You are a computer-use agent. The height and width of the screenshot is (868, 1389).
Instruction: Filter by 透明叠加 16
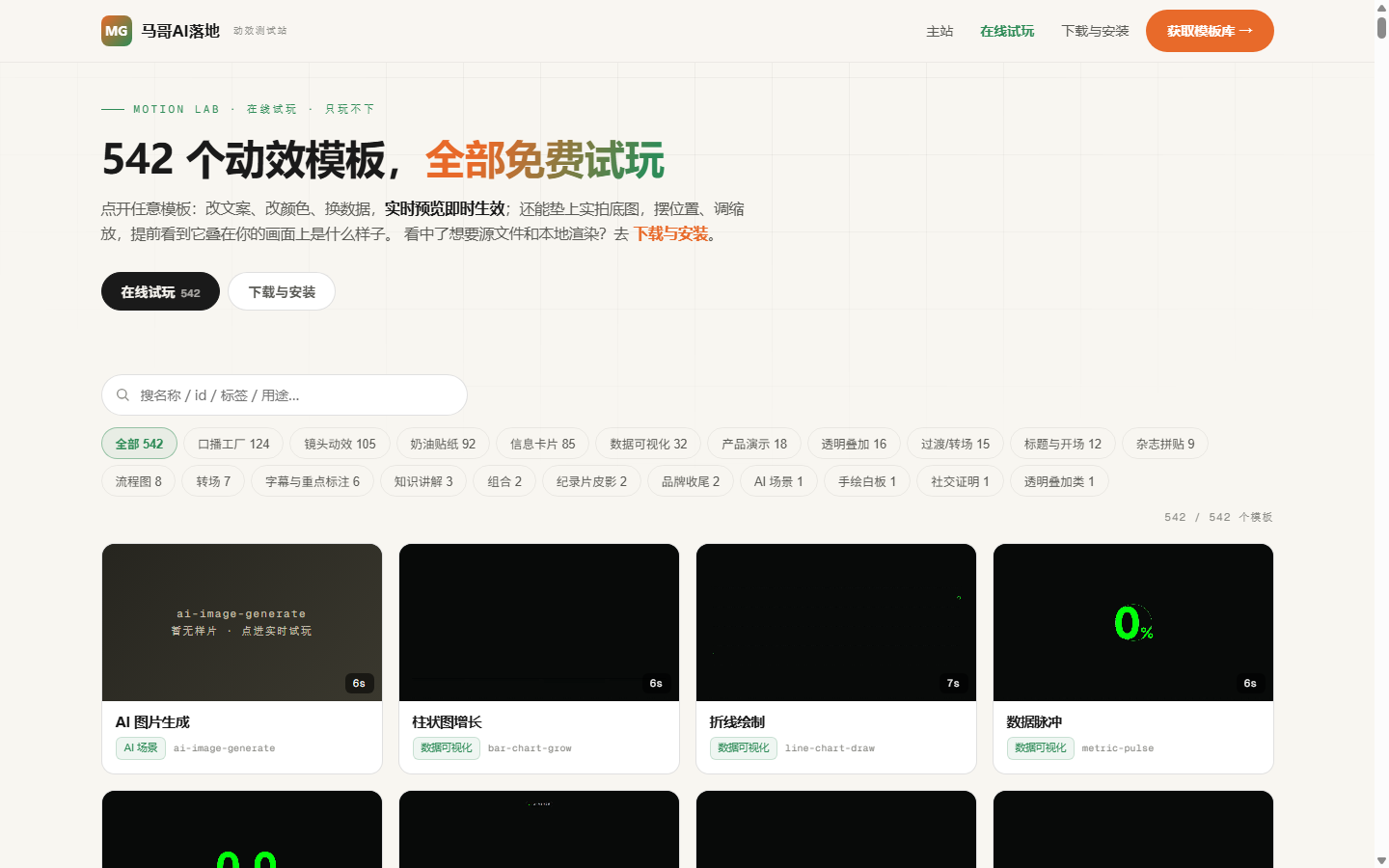click(x=854, y=444)
